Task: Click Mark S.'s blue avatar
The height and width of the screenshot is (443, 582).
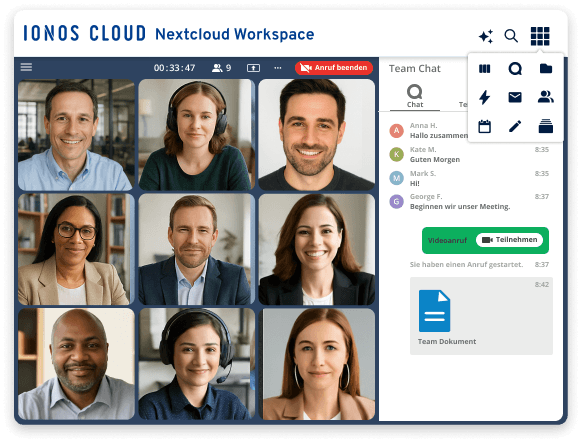Action: click(396, 178)
